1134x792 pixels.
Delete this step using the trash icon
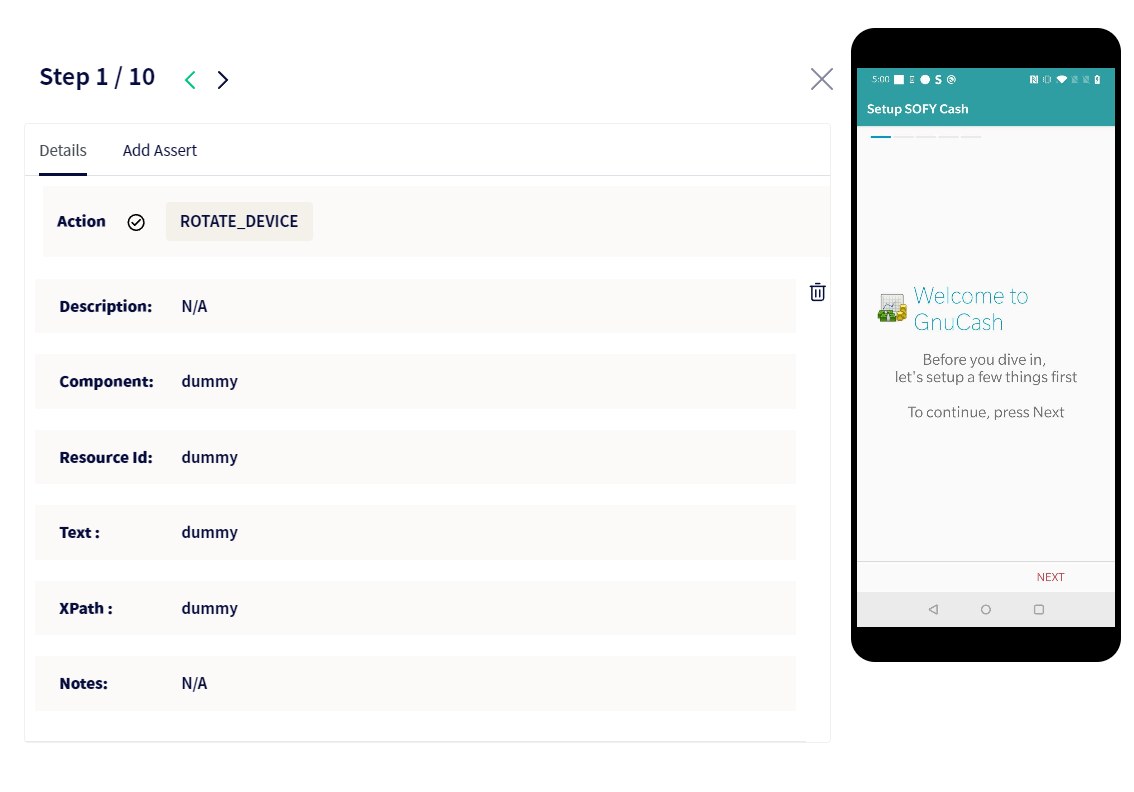point(817,292)
